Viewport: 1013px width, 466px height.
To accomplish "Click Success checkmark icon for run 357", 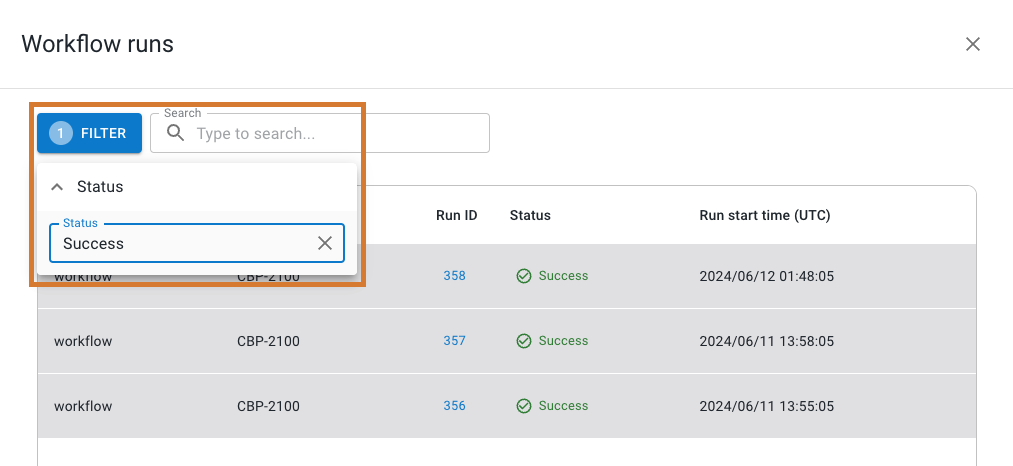I will [523, 341].
